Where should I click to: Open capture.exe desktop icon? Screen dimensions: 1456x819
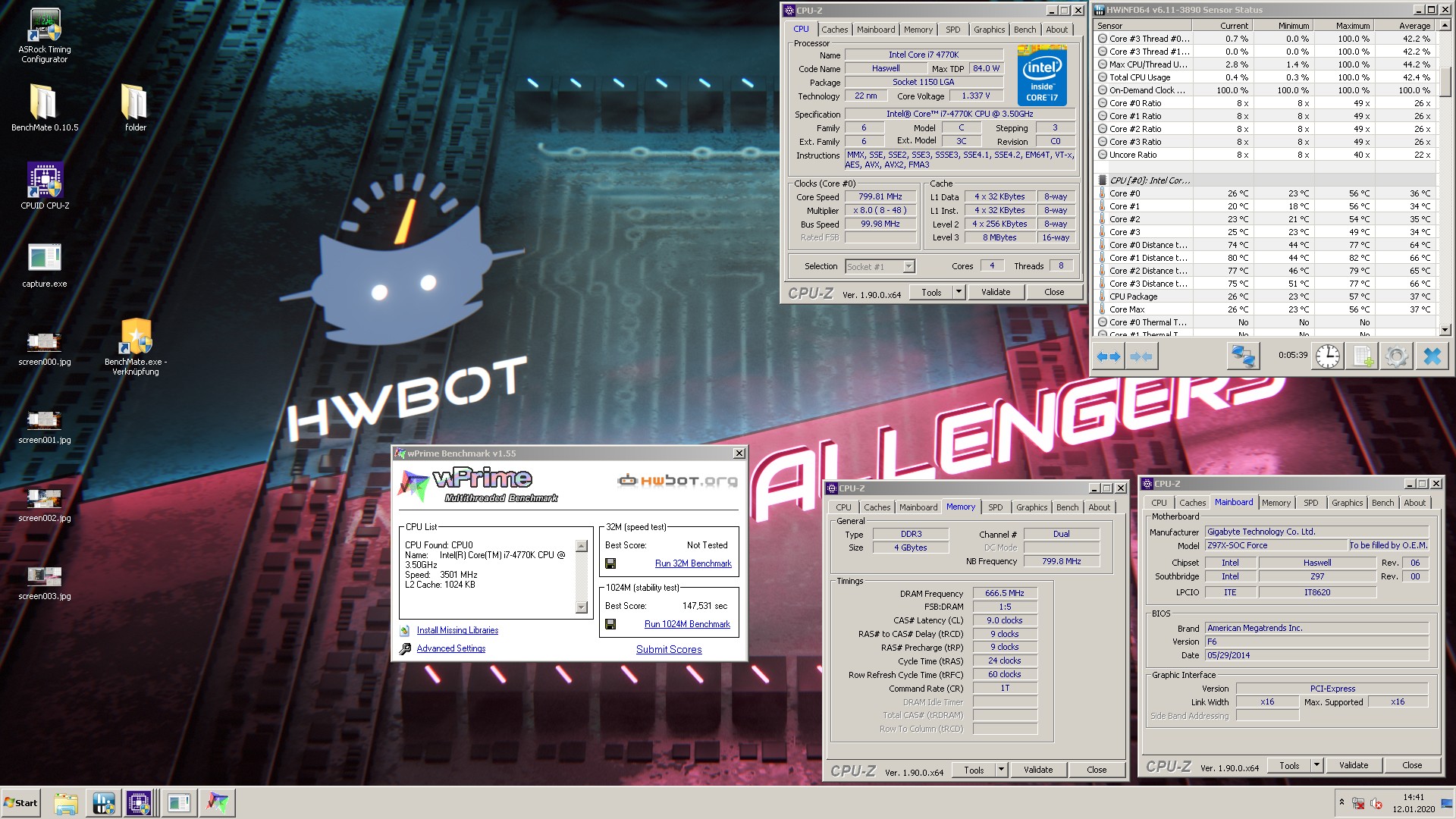coord(44,265)
